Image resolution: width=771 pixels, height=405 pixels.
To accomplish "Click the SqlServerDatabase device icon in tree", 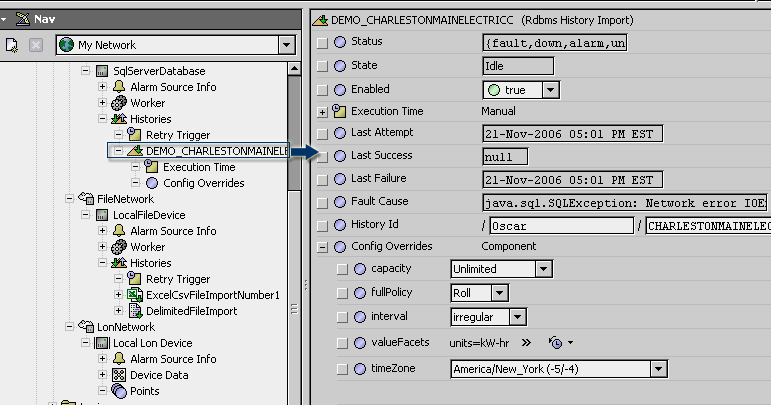I will (103, 71).
